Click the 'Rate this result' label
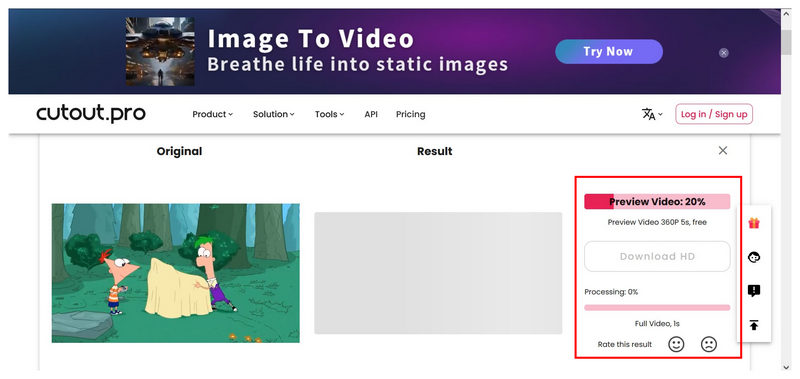Screen dimensions: 800x379 coord(624,344)
